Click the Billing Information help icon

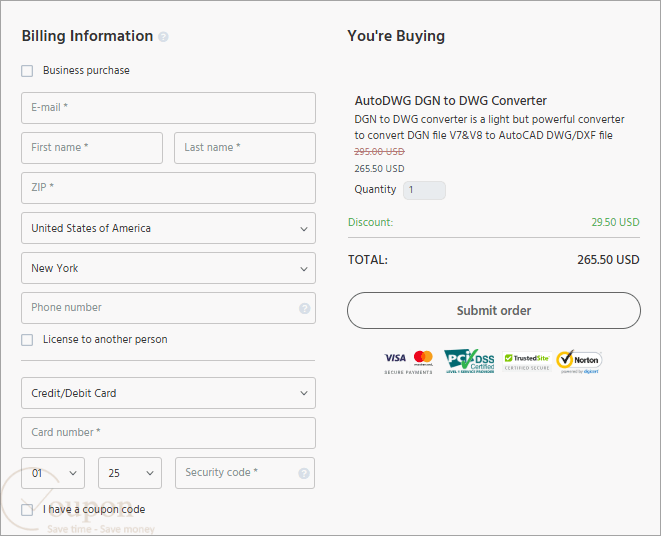coord(163,37)
